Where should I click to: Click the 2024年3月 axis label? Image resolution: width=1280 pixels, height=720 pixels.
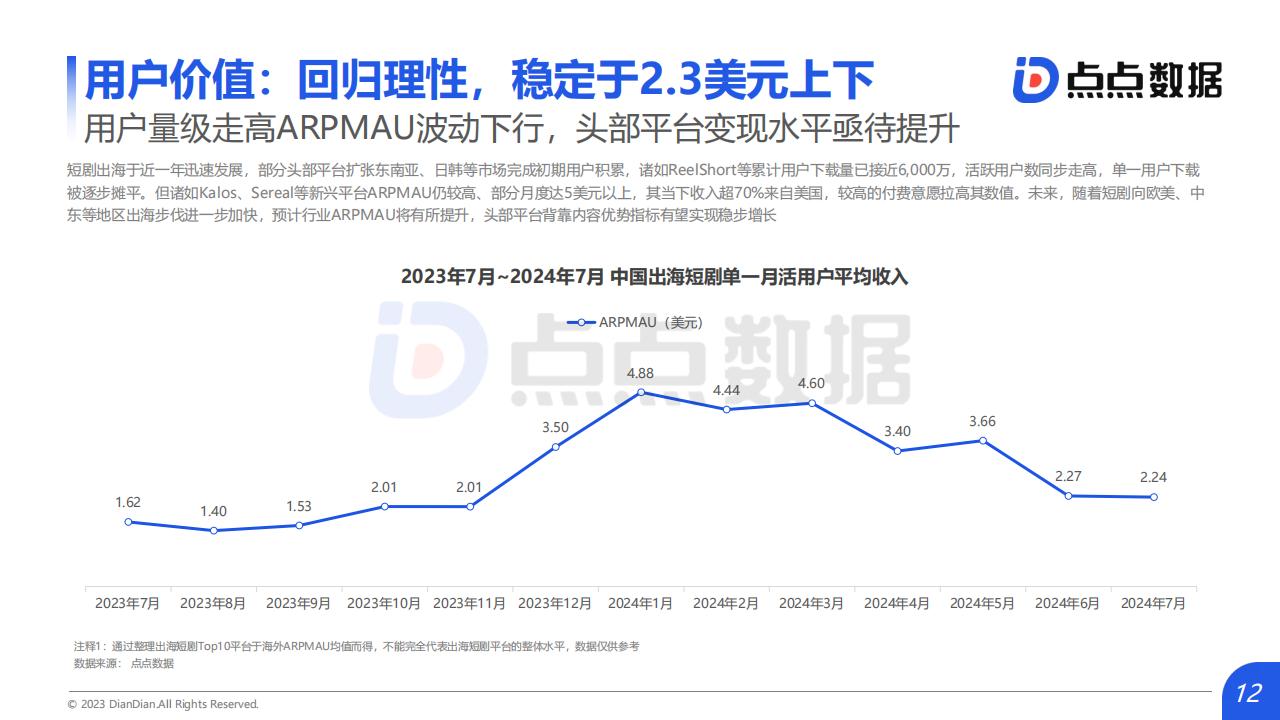[812, 604]
